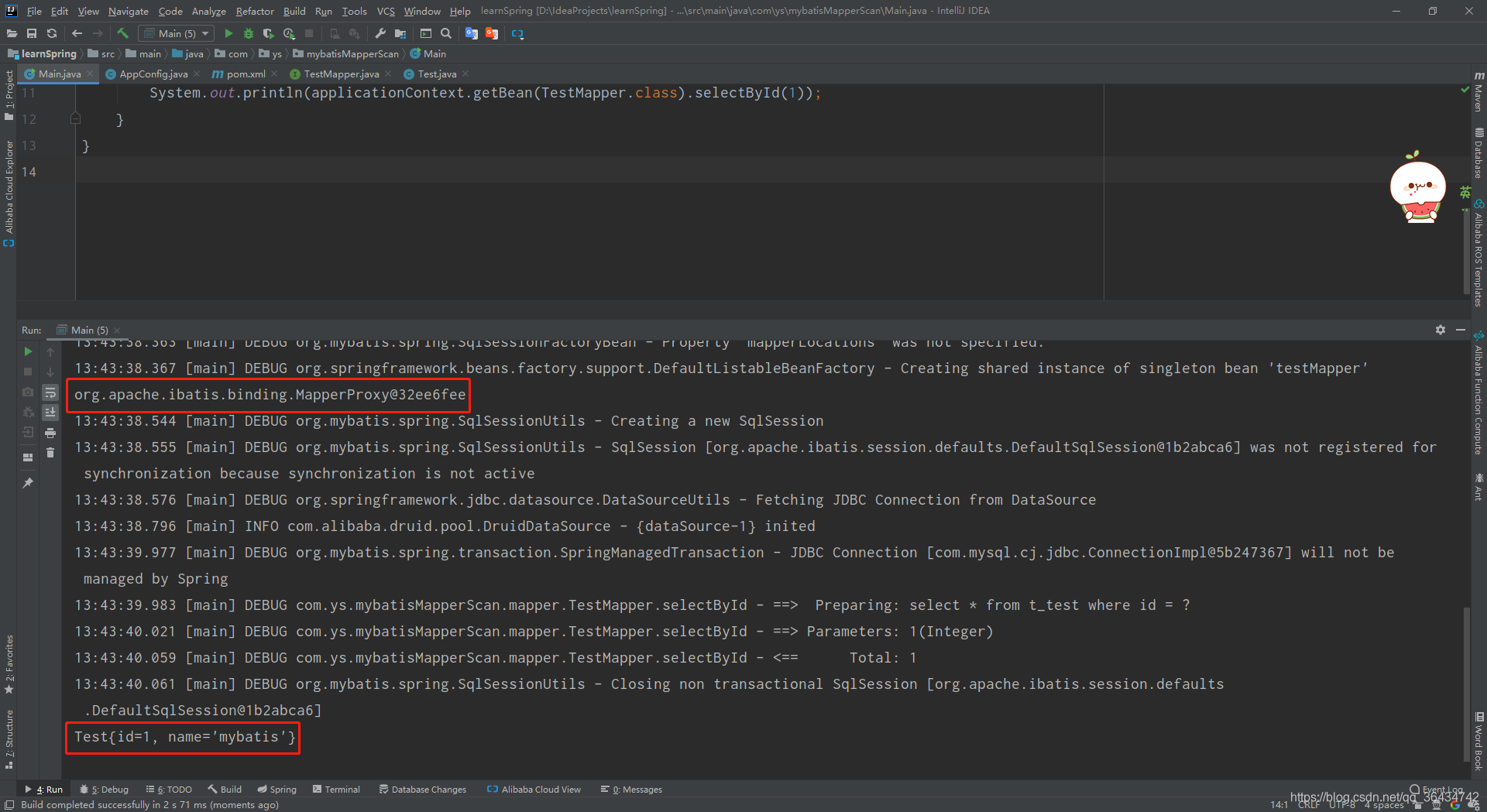Rerun Main from Run panel play icon
Screen dimensions: 1487x812
[28, 351]
